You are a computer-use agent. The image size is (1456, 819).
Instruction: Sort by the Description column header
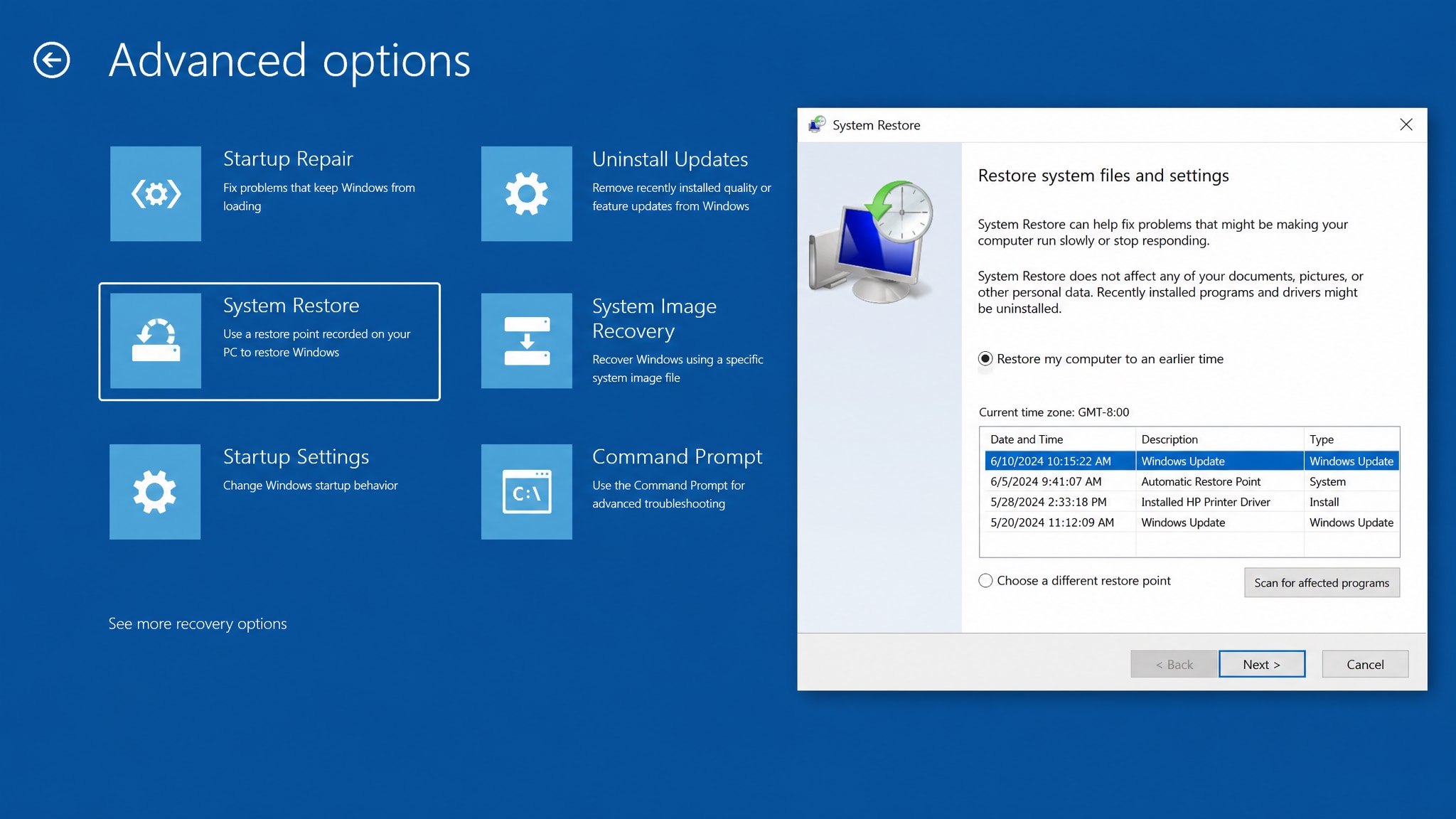click(x=1220, y=439)
